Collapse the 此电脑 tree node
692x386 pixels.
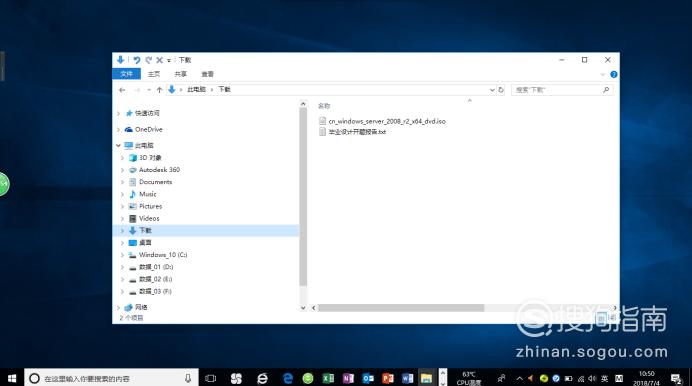click(118, 145)
